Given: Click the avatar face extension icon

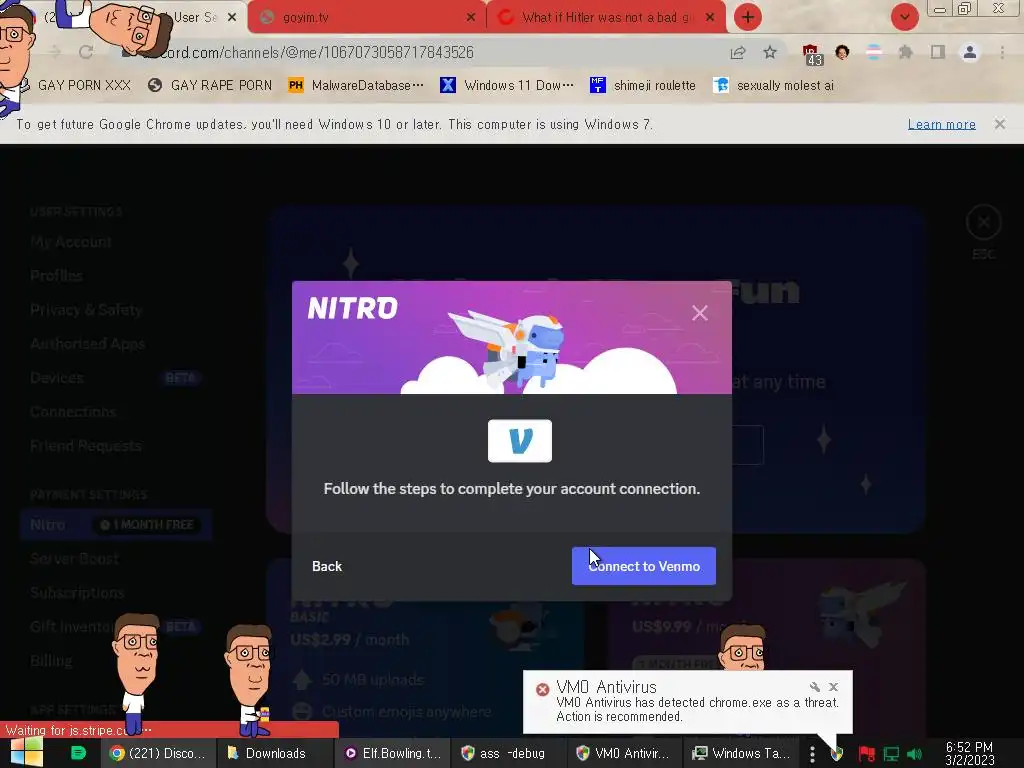Looking at the screenshot, I should 842,52.
